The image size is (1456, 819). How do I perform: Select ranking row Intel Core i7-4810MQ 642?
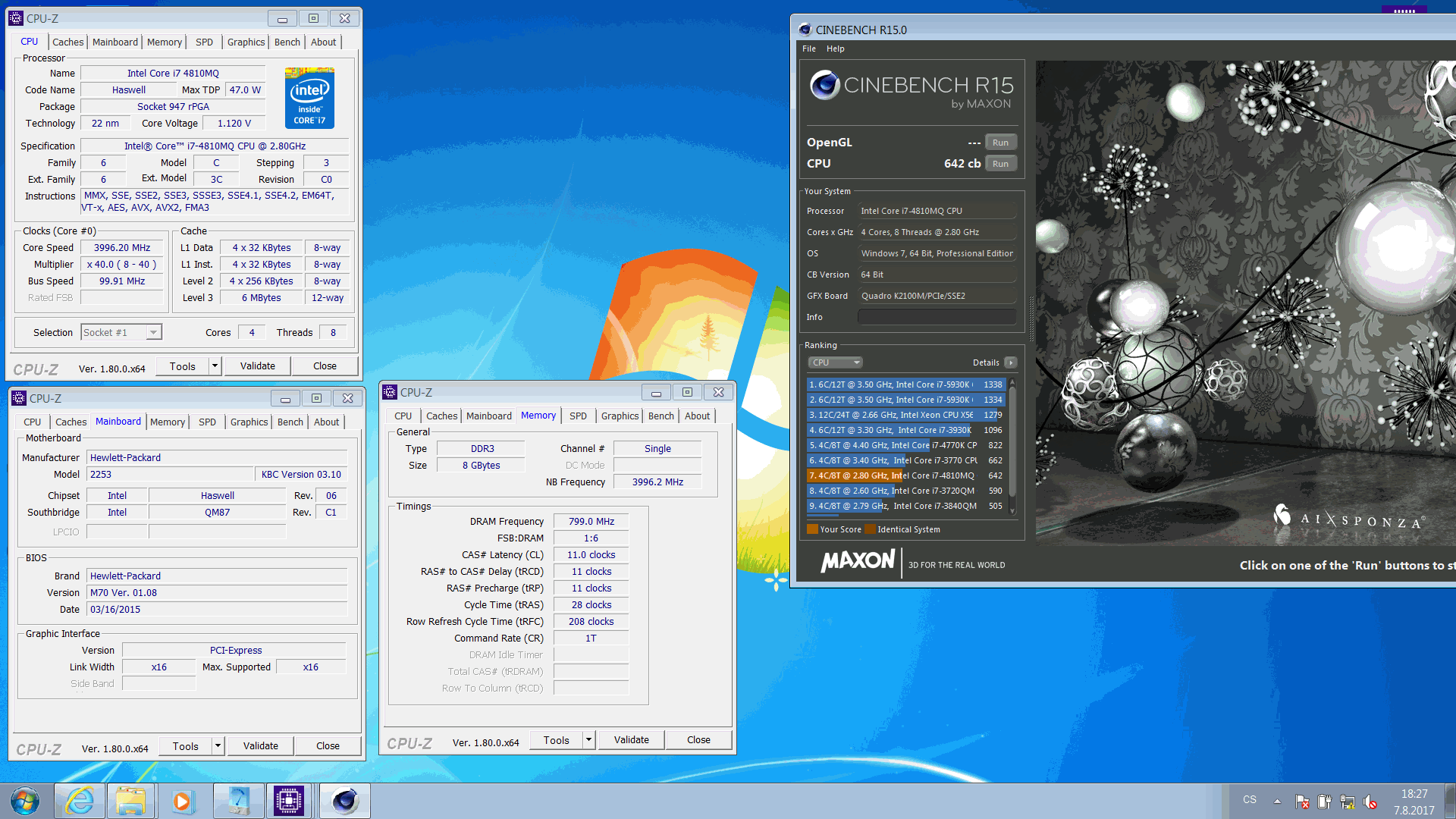906,475
